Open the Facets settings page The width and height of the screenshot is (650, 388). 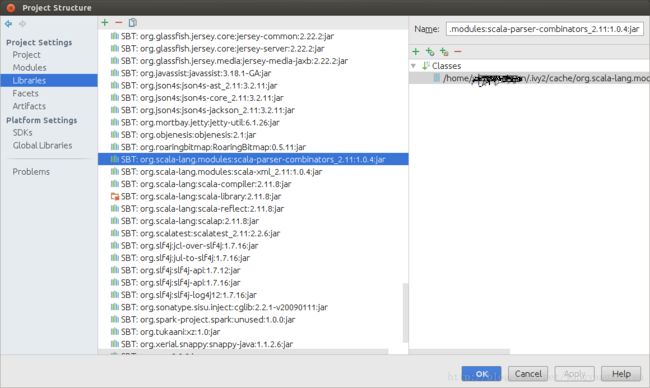tap(25, 93)
